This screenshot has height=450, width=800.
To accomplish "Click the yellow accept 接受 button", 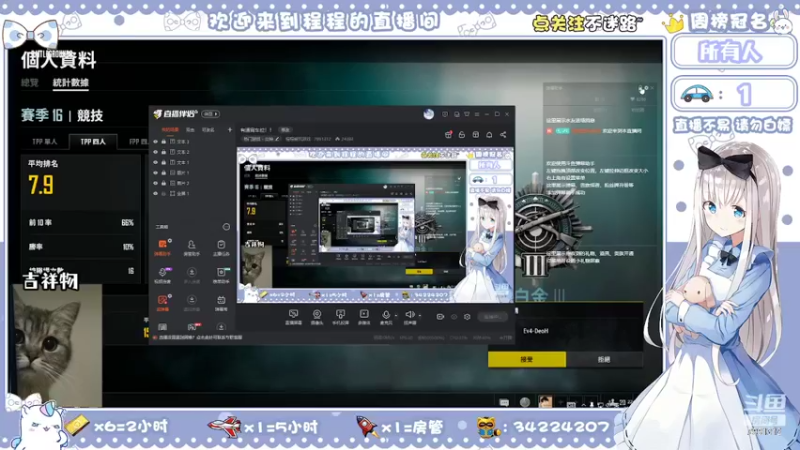I will click(527, 359).
